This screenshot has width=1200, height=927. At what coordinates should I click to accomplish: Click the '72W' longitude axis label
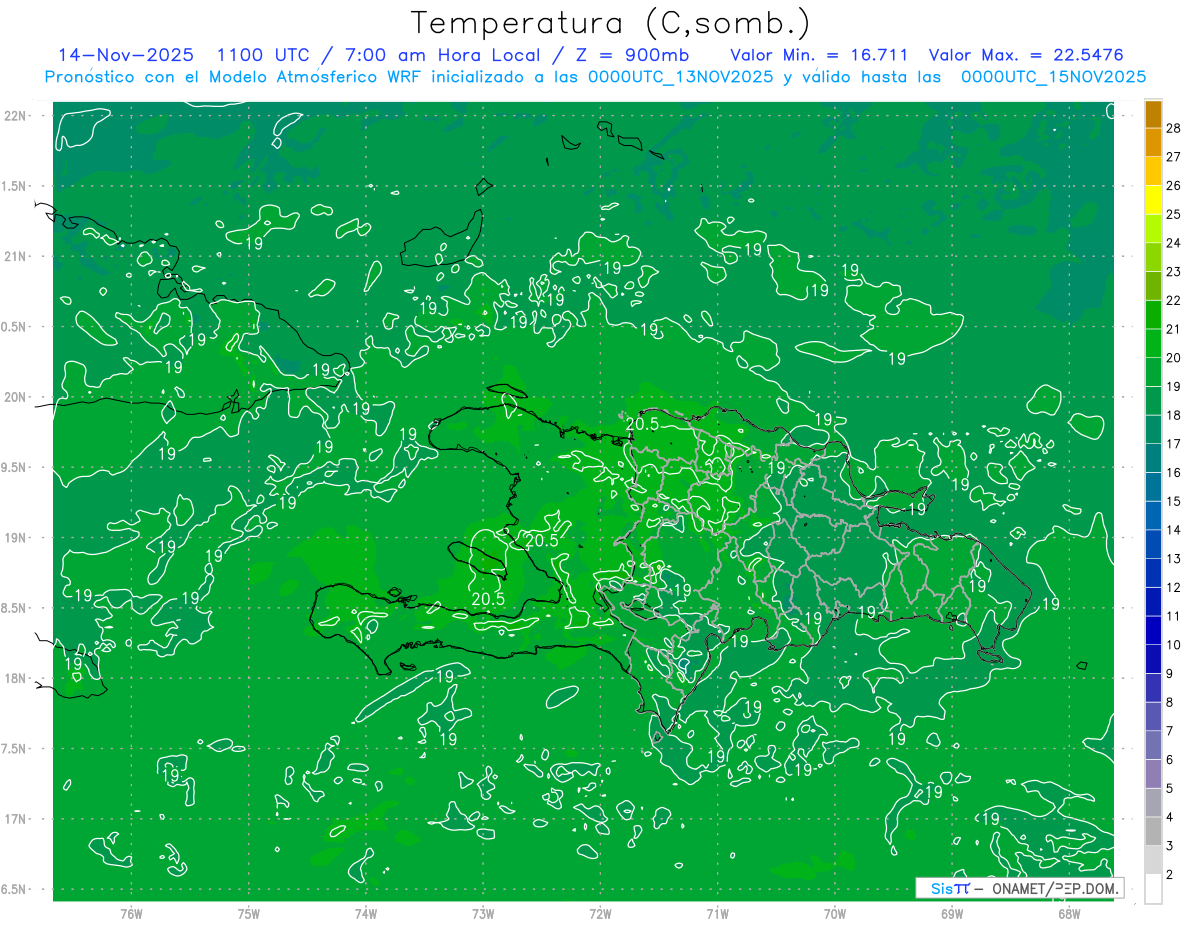600,913
